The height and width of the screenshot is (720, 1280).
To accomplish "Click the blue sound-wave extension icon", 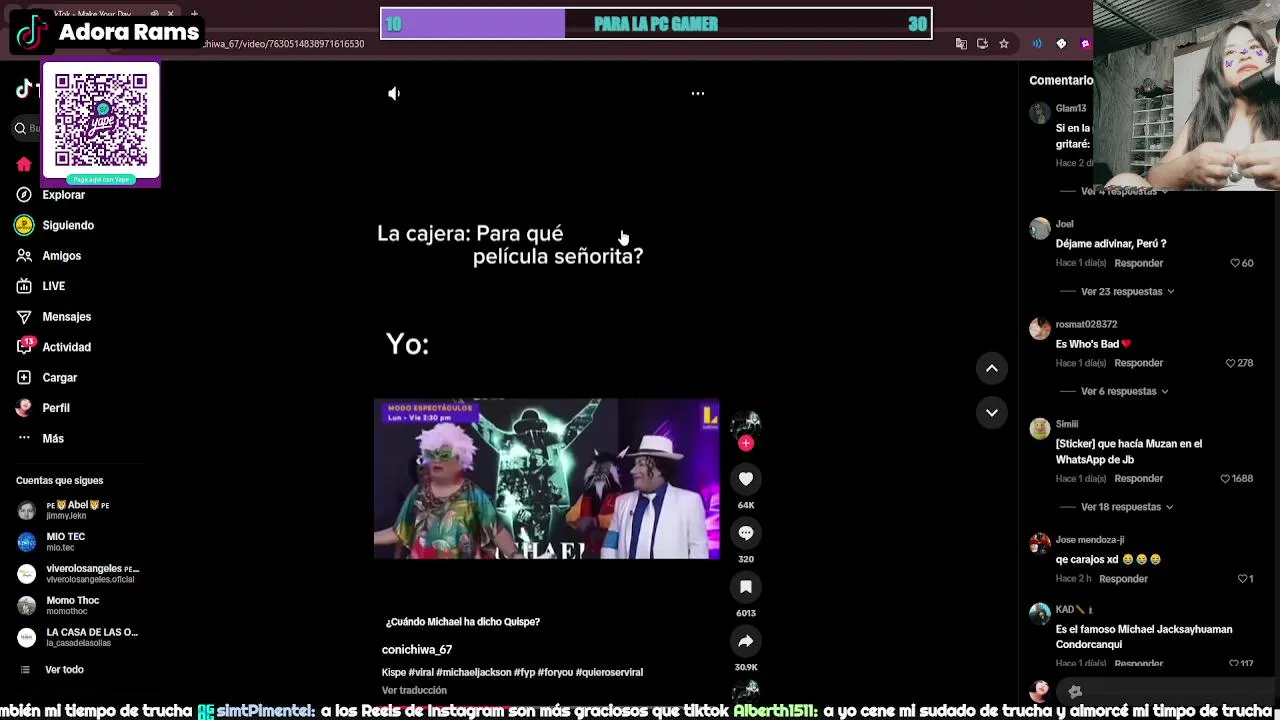I will pos(1037,44).
